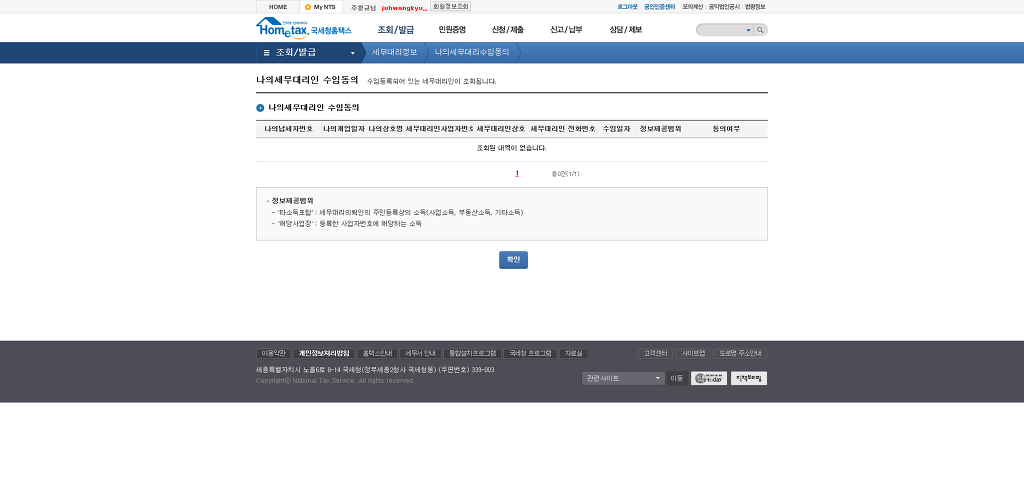Click the 총0건(1/1) result count
The width and height of the screenshot is (1024, 498).
(566, 174)
